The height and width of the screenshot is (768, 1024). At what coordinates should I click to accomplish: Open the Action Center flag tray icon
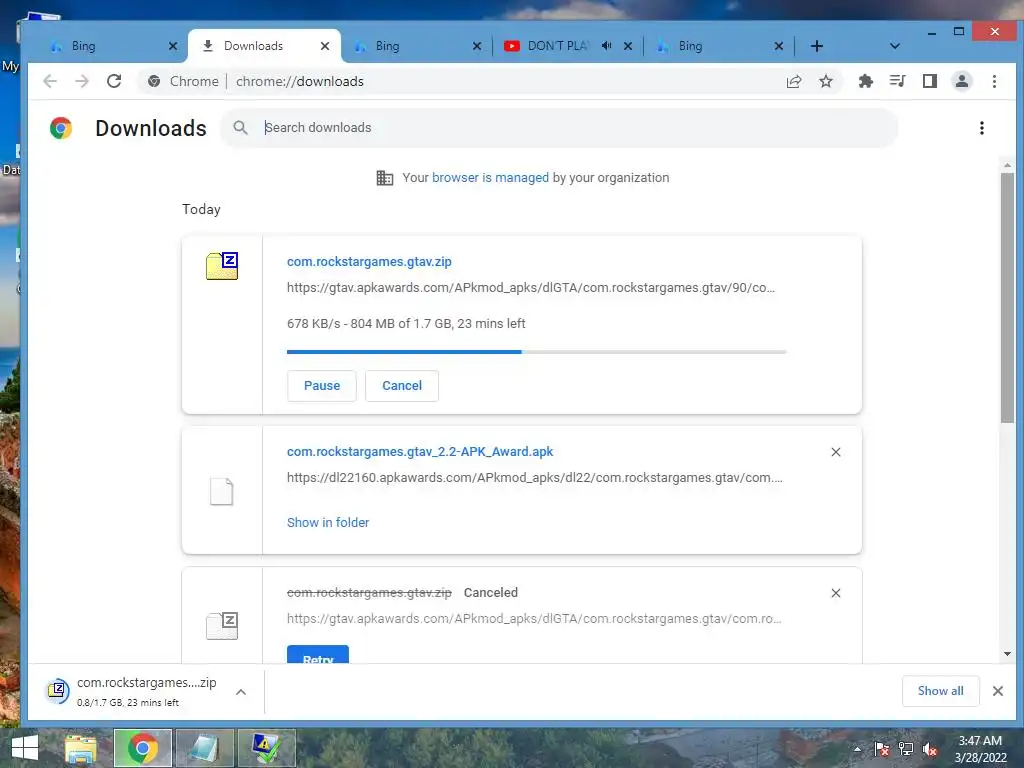[x=882, y=749]
